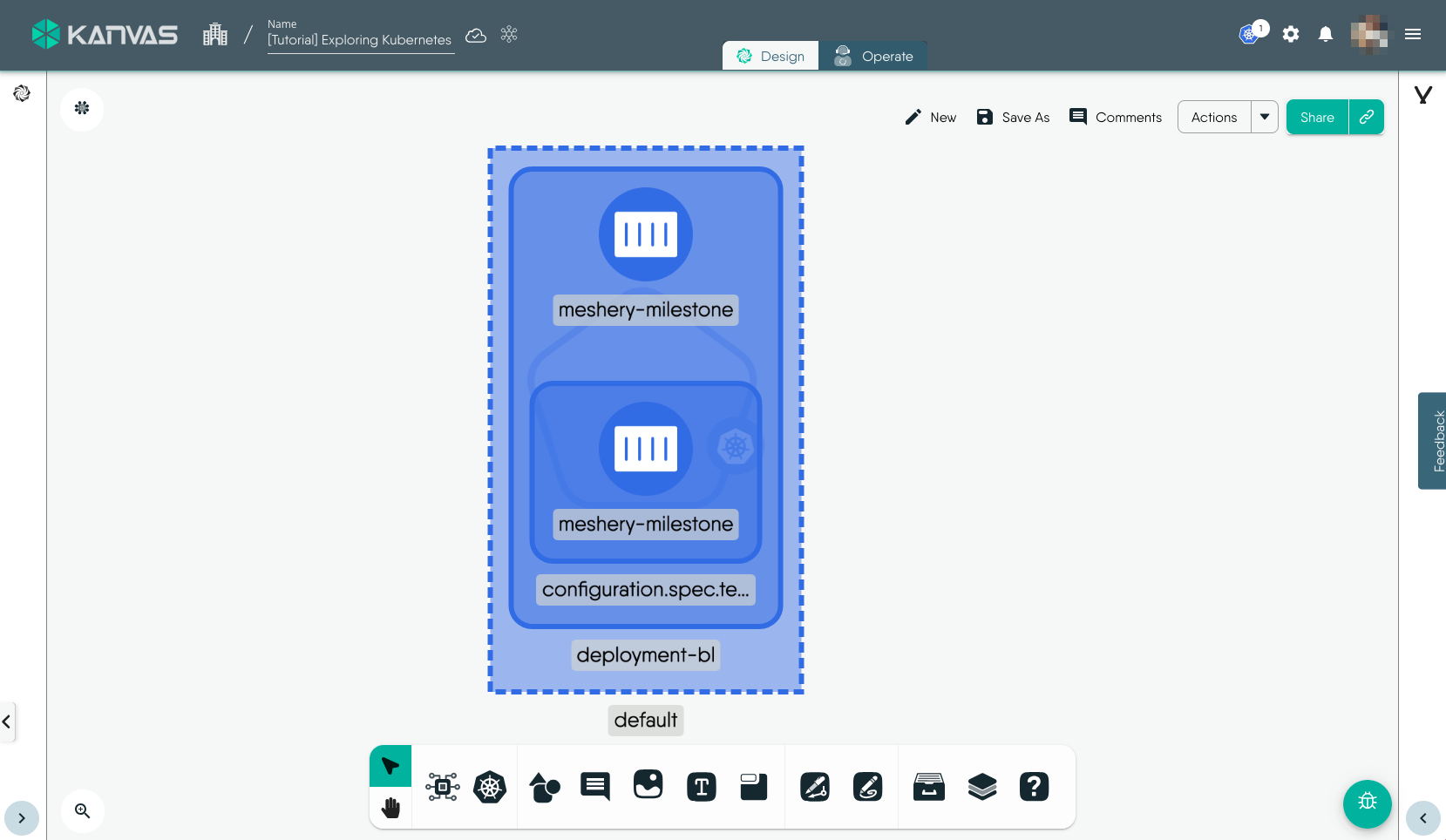The image size is (1446, 840).
Task: Open the notifications bell
Action: coord(1325,35)
